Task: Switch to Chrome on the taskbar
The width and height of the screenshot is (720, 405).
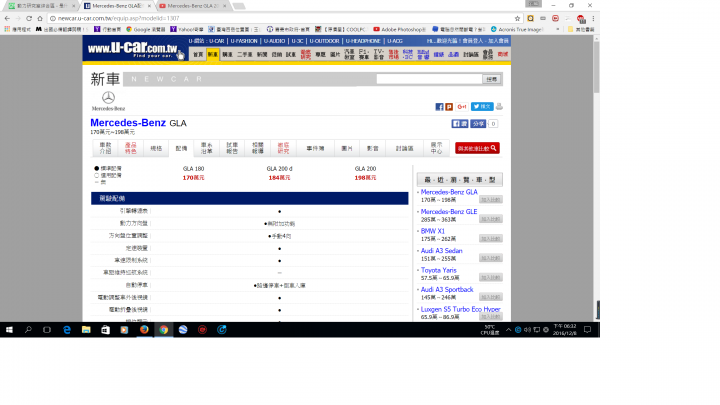Action: (163, 330)
